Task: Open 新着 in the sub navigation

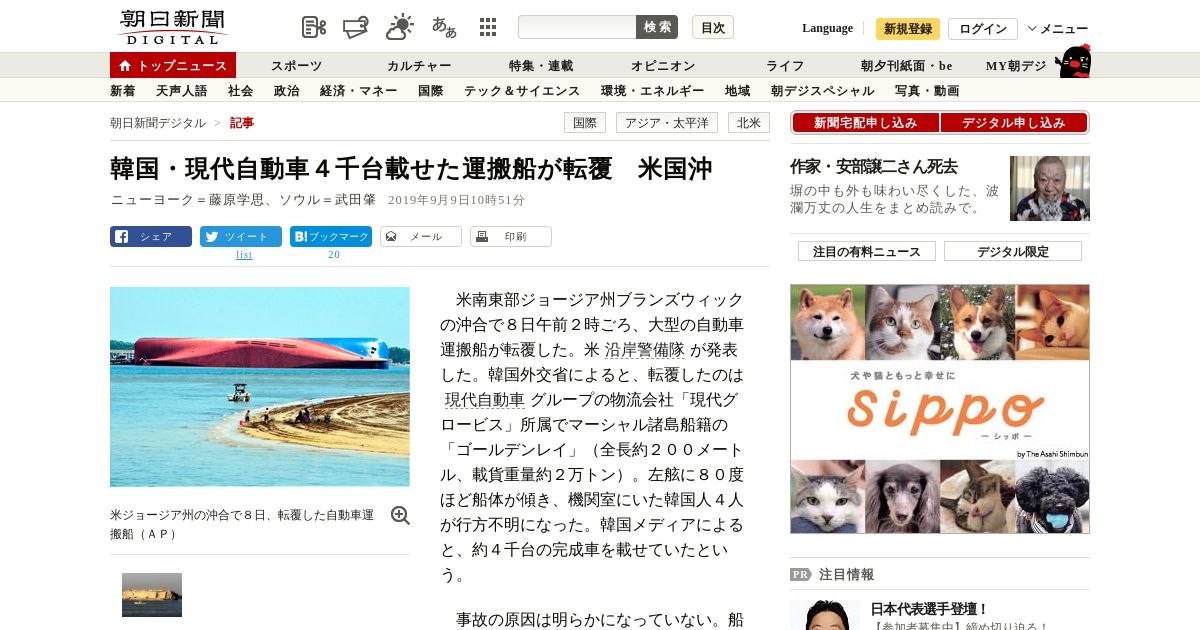Action: pos(123,91)
